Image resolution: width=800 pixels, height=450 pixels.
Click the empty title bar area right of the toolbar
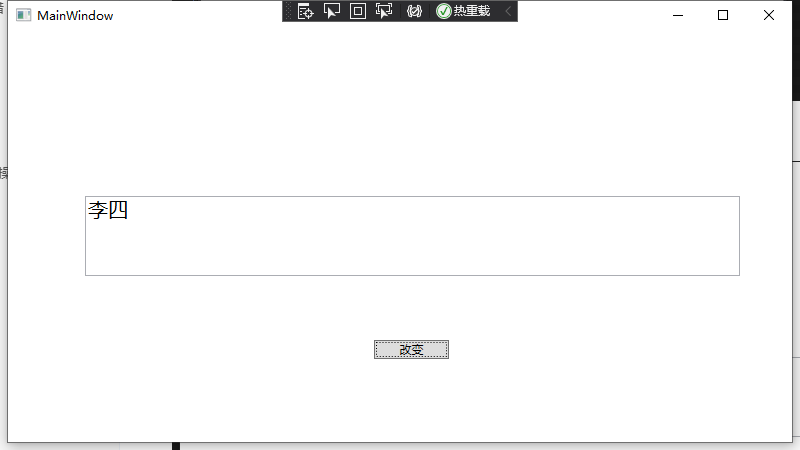coord(587,15)
